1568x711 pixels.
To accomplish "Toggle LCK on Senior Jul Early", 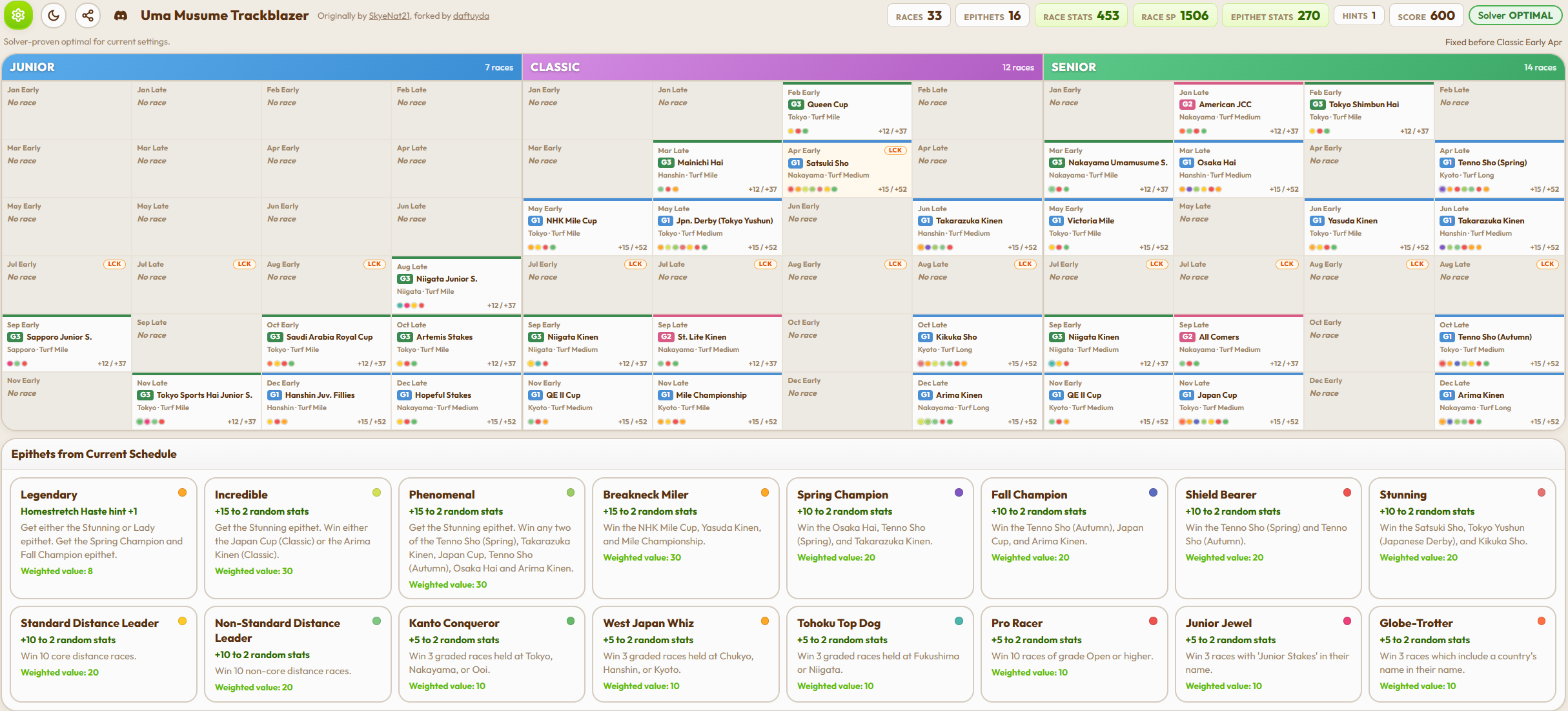I will coord(1156,264).
